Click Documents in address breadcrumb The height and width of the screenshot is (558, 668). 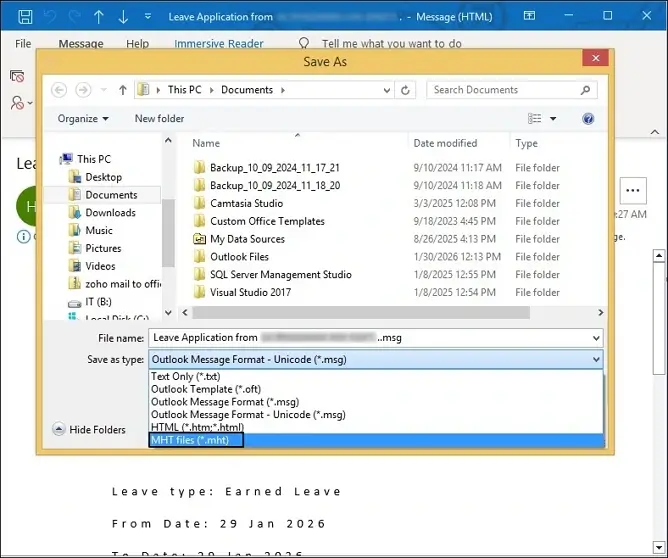(247, 90)
